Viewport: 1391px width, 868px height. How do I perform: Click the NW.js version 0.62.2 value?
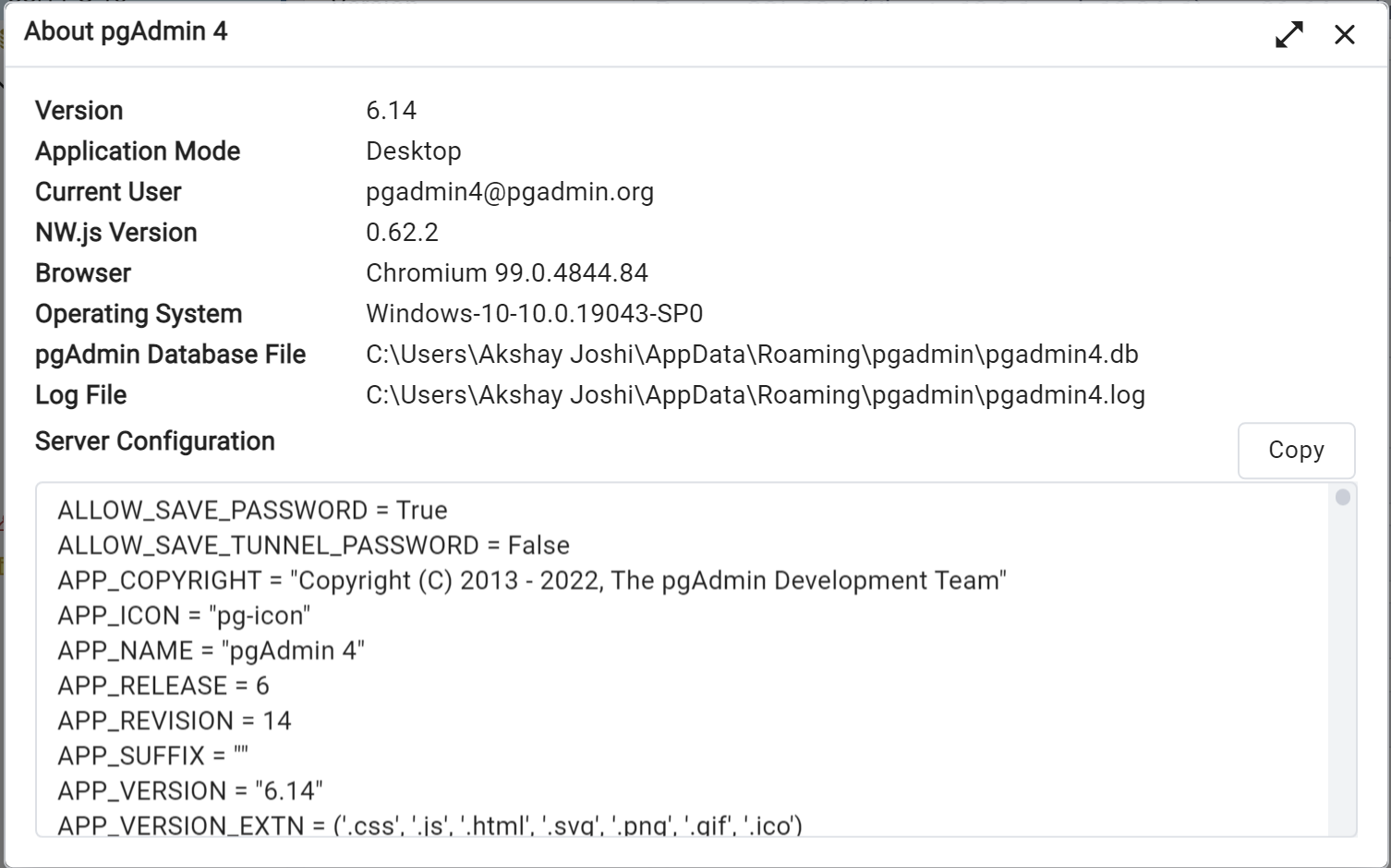402,233
